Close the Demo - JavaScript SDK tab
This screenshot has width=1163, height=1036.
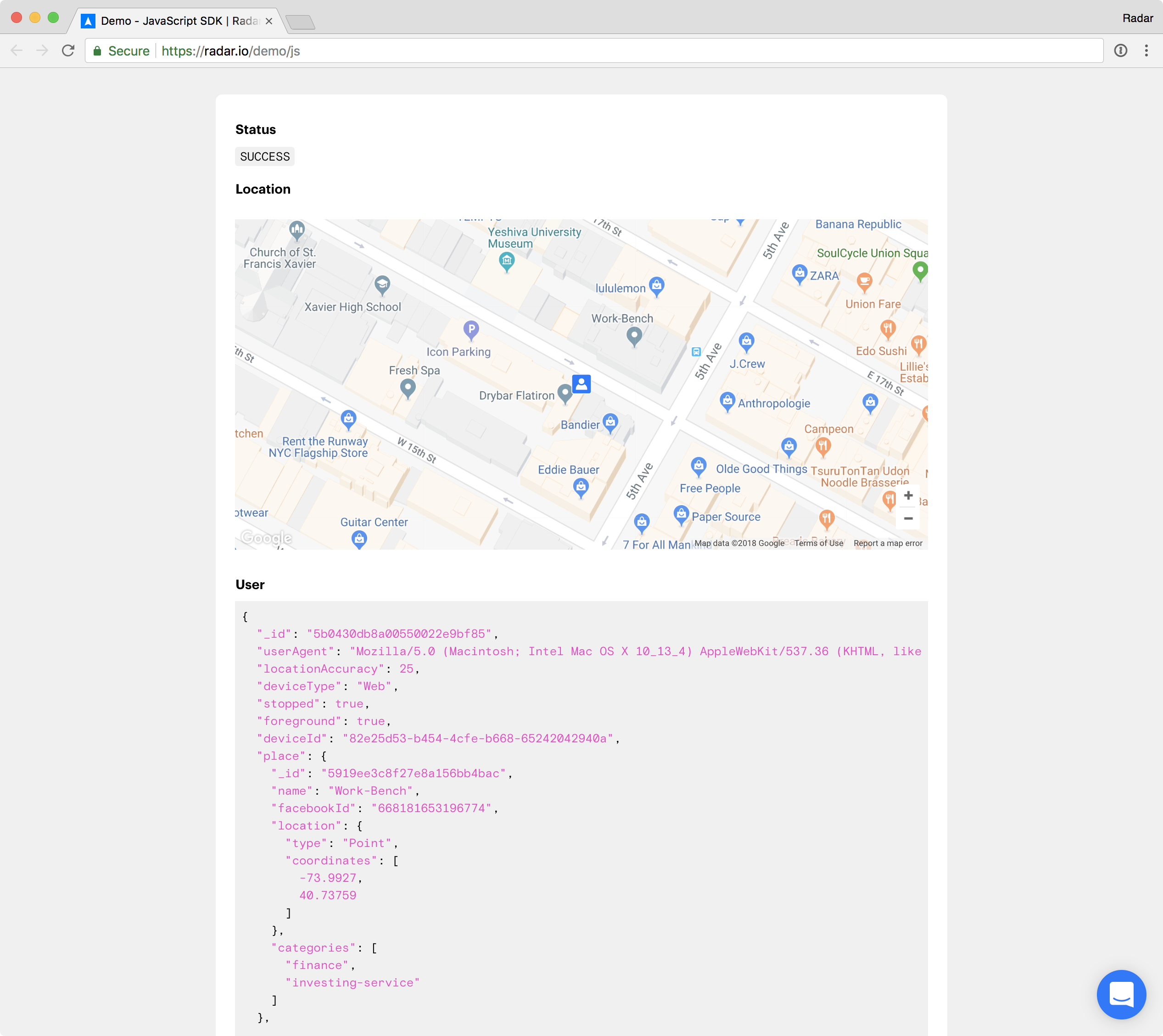tap(268, 21)
